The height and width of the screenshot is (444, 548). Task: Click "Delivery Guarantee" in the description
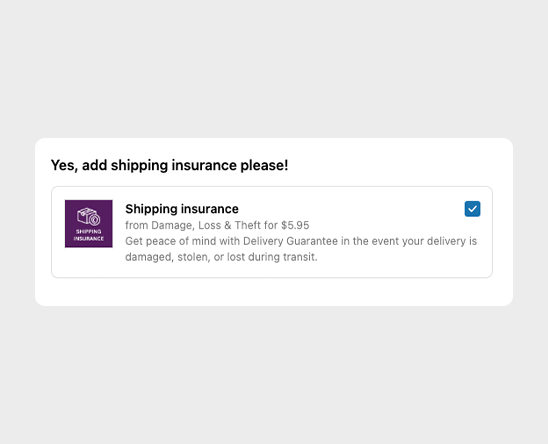coord(290,241)
